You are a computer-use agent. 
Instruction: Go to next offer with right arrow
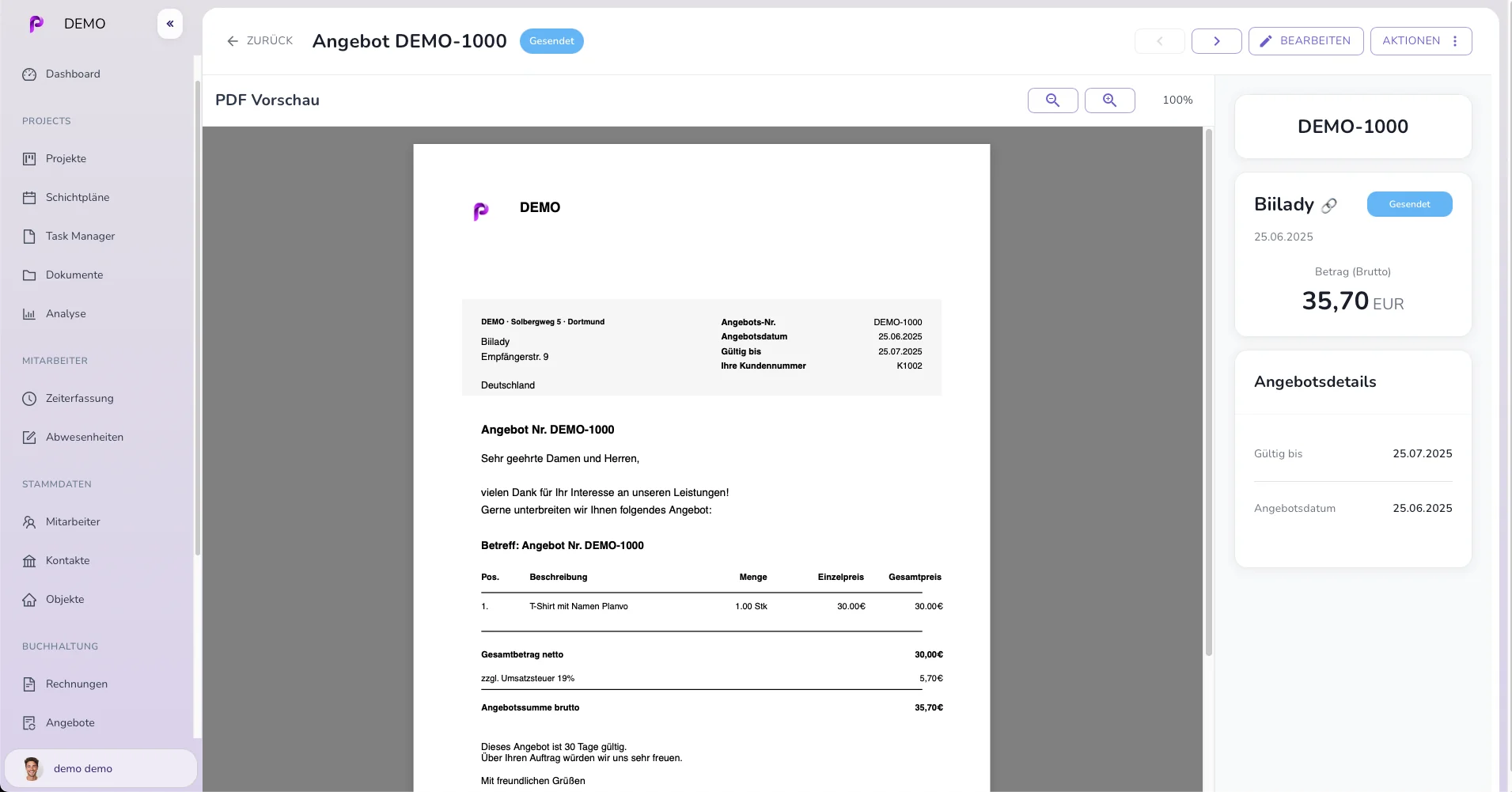1216,41
